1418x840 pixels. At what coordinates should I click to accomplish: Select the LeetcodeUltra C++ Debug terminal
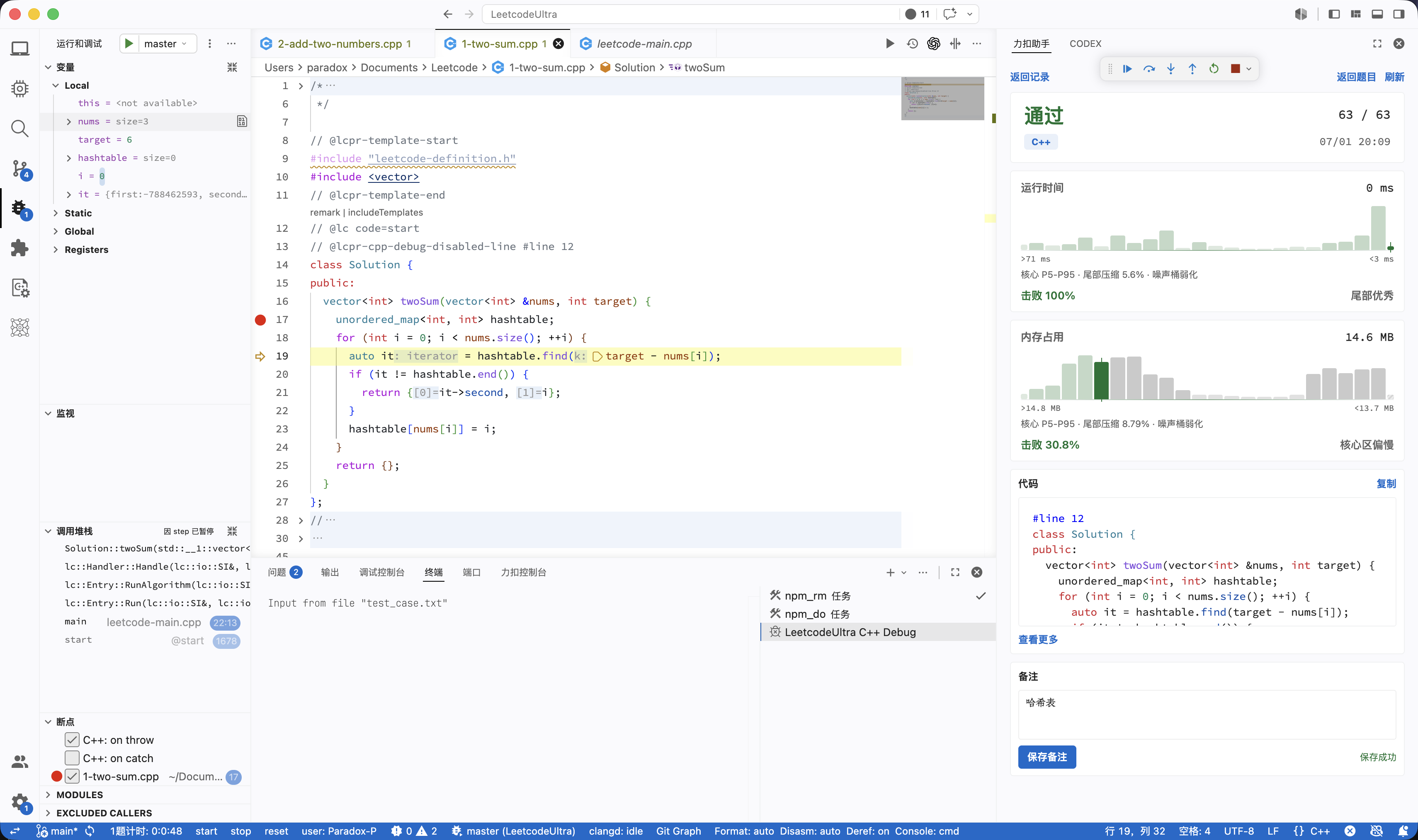click(x=878, y=632)
